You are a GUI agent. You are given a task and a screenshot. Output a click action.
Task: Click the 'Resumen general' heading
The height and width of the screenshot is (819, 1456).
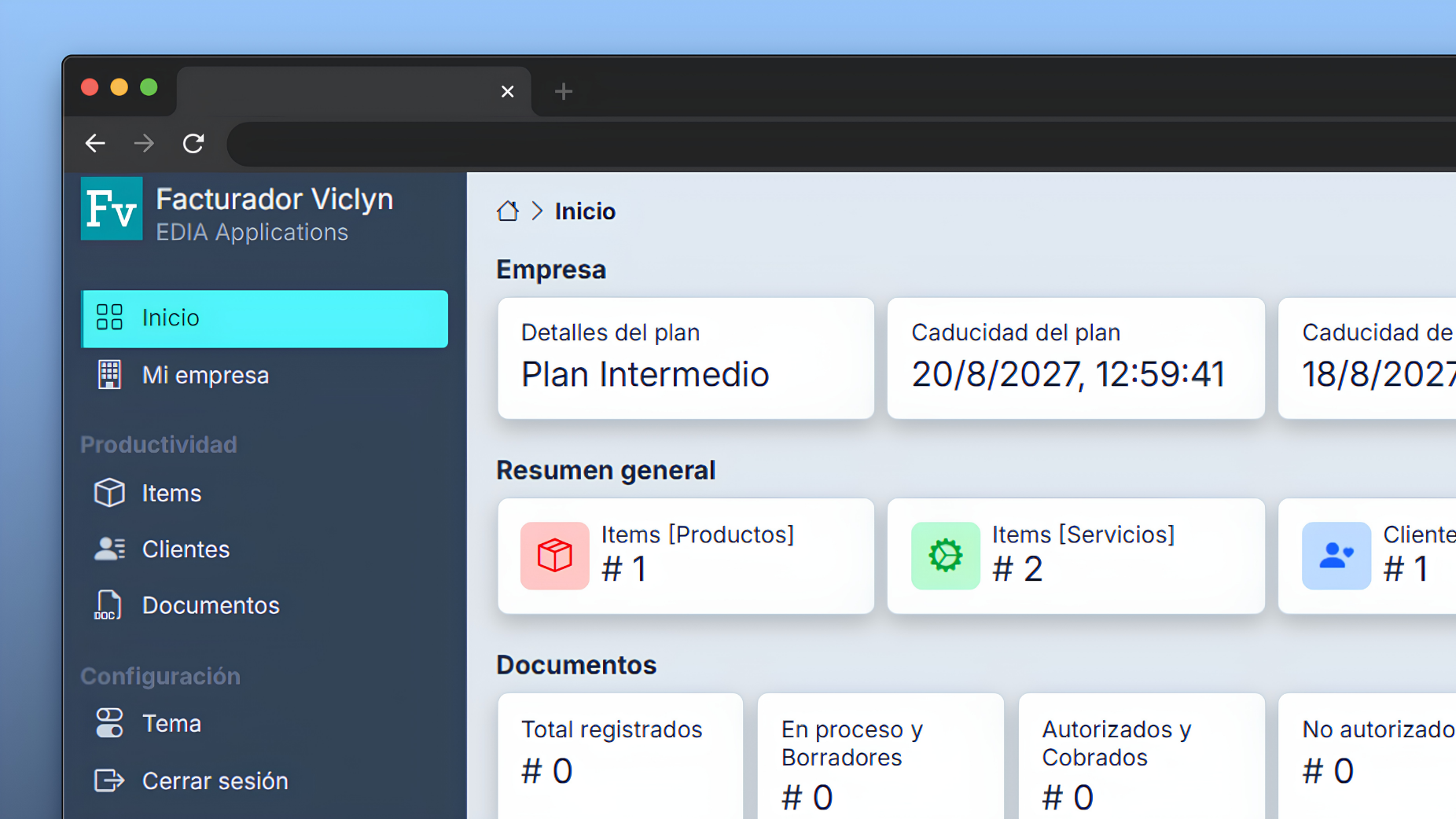[x=605, y=470]
